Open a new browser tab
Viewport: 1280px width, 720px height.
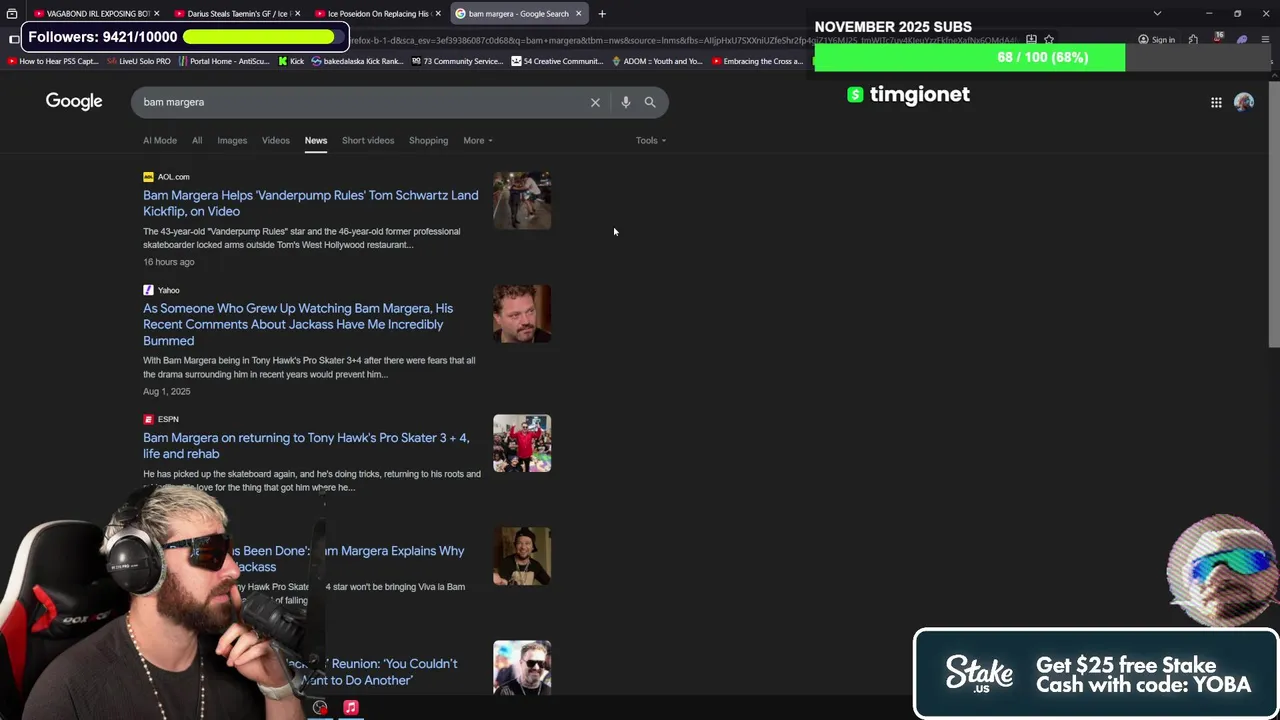pos(602,14)
